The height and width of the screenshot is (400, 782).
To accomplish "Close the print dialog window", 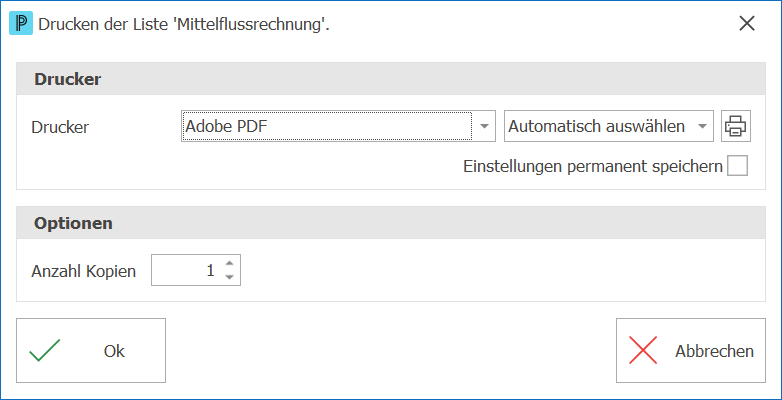I will coord(747,23).
